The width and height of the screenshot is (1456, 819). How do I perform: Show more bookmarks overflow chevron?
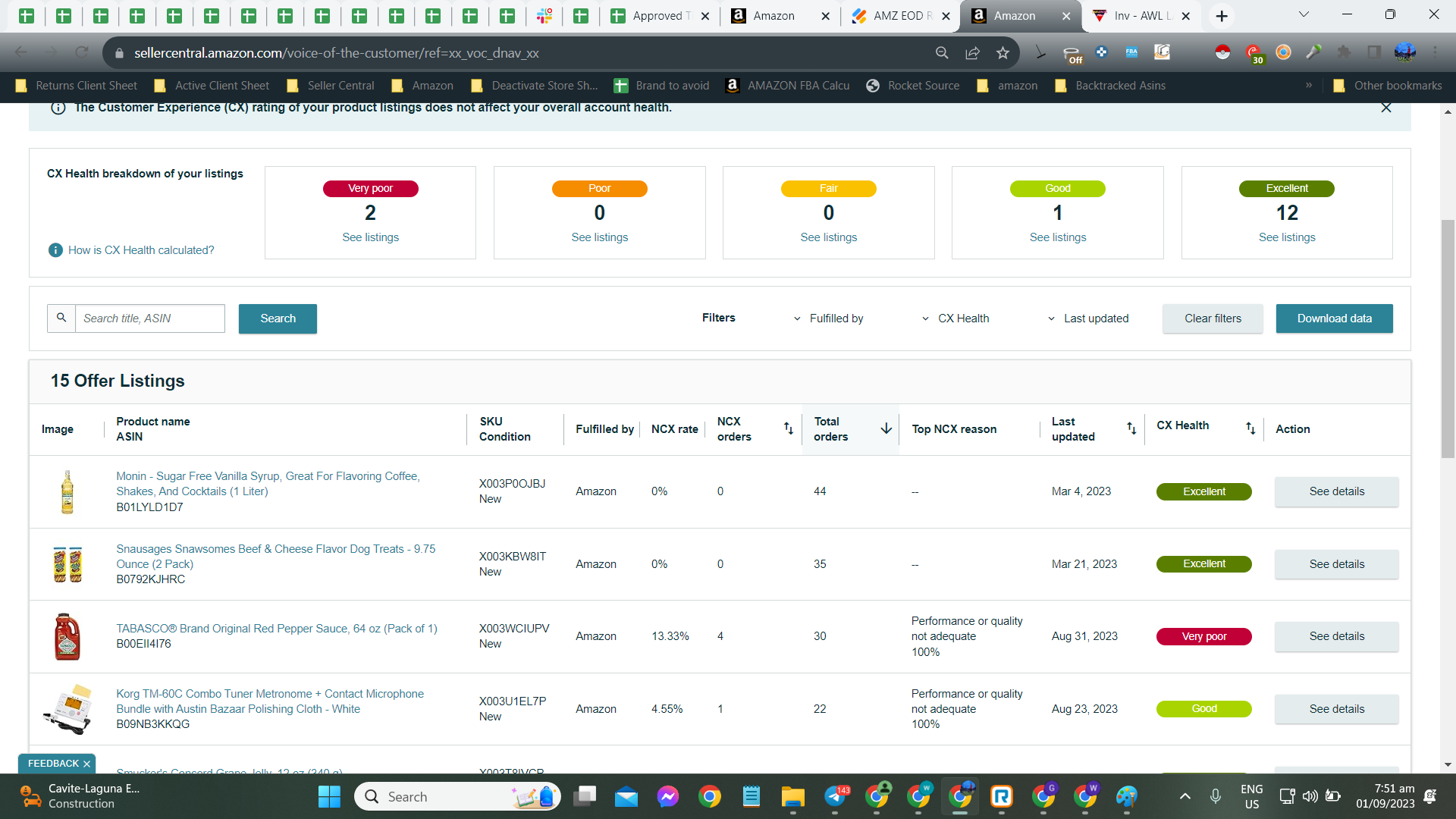pos(1309,86)
